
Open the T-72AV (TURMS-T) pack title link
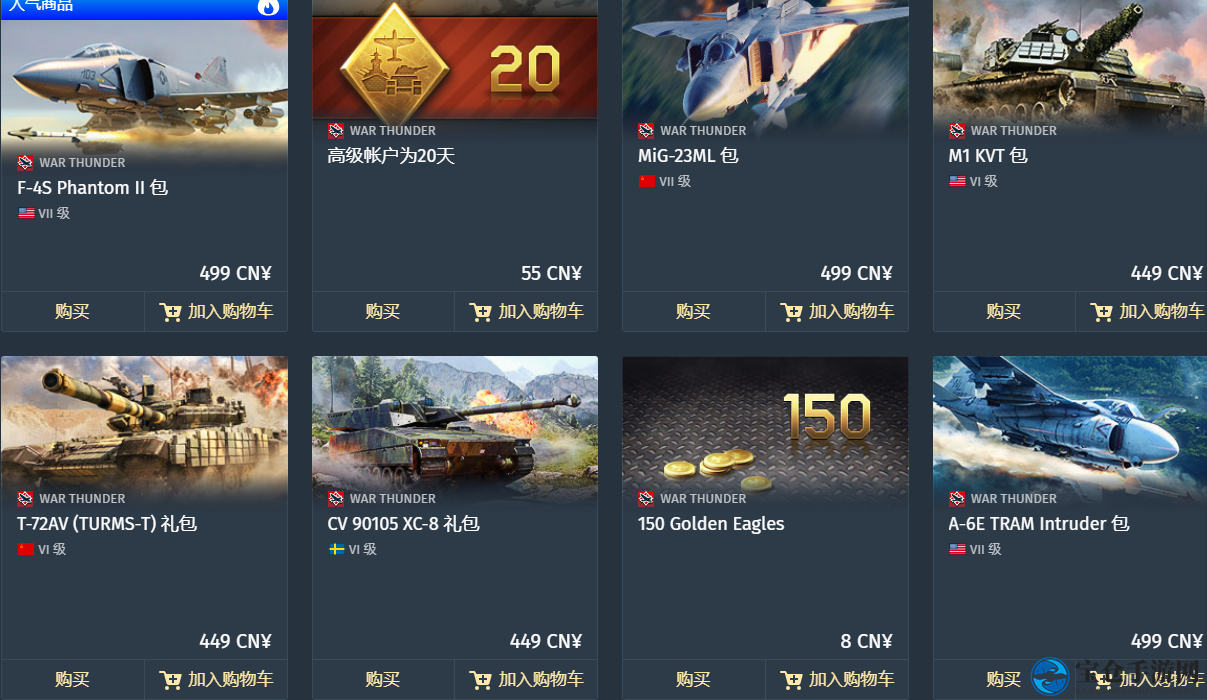click(107, 524)
